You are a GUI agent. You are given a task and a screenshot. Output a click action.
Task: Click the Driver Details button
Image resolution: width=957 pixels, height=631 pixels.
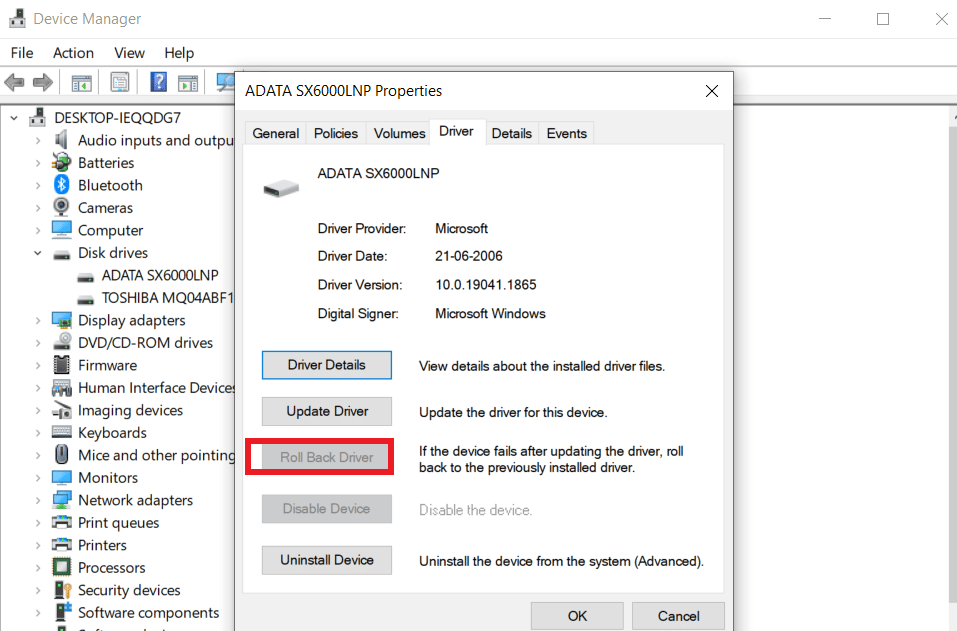pyautogui.click(x=327, y=365)
